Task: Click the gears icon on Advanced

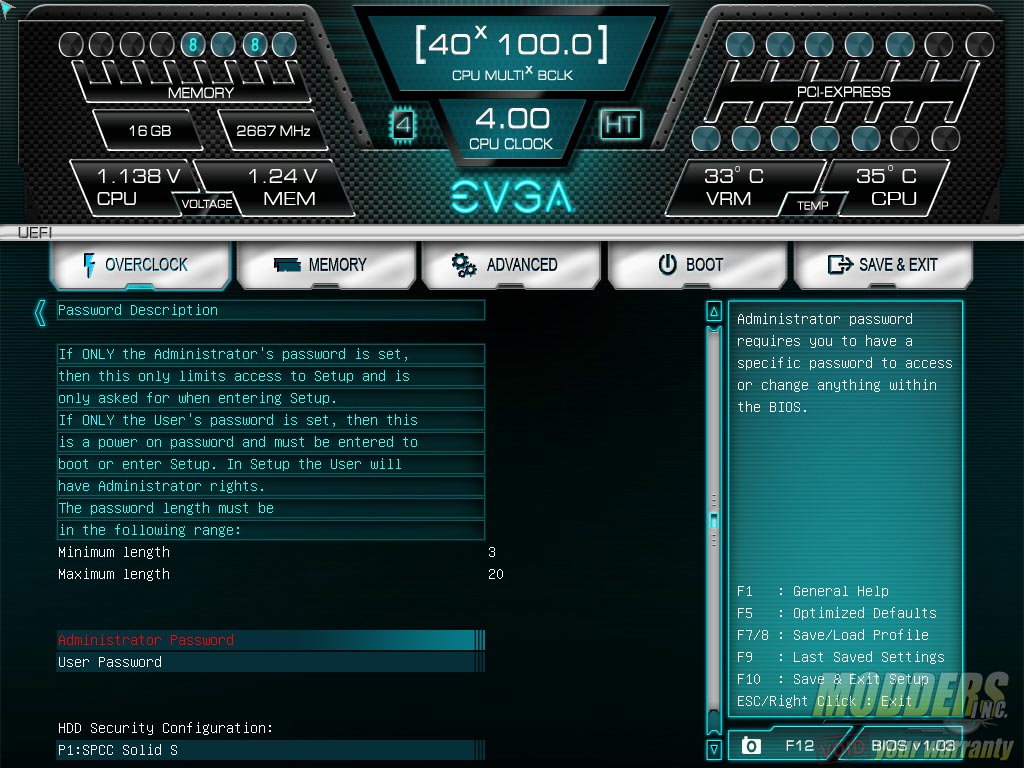Action: tap(464, 264)
